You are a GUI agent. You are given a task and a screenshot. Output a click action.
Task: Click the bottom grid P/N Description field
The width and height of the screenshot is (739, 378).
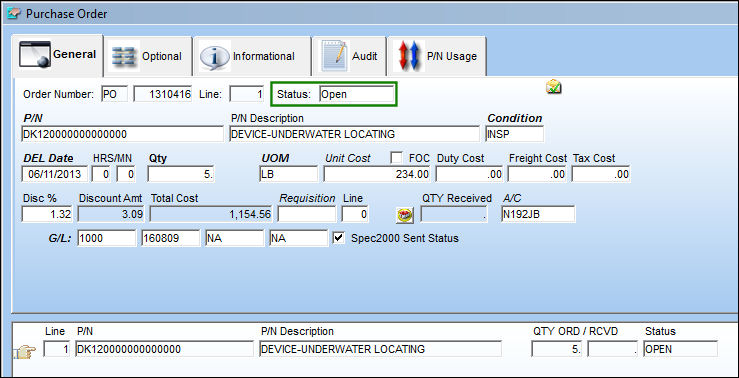[x=380, y=349]
